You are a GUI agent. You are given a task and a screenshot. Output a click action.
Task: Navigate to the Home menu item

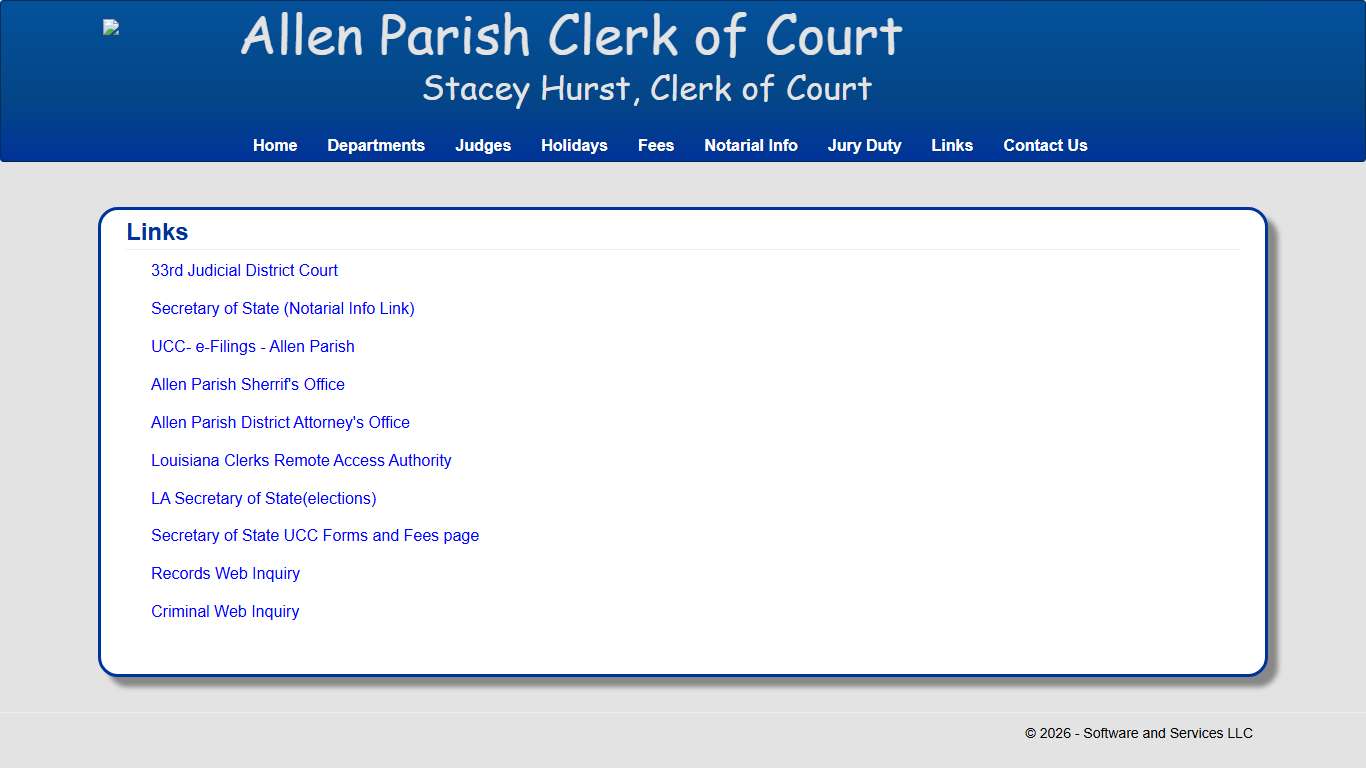point(274,145)
